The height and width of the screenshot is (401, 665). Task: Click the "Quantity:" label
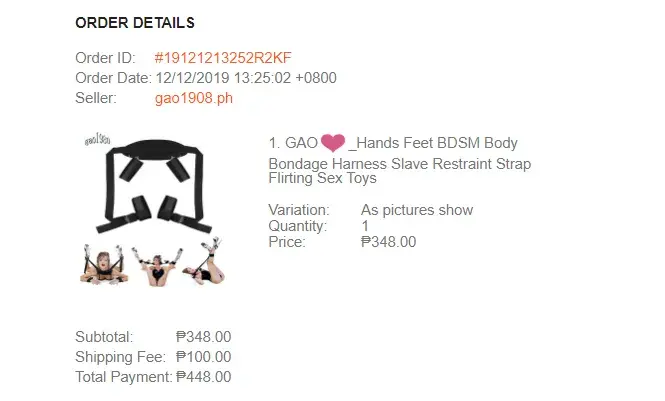click(299, 226)
